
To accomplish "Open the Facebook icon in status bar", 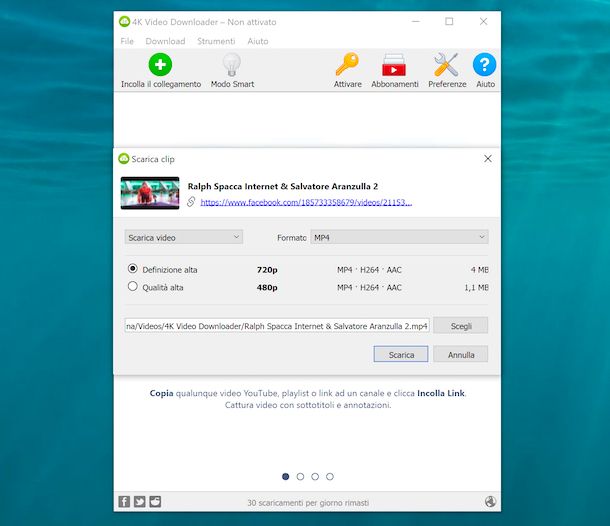I will click(x=124, y=501).
